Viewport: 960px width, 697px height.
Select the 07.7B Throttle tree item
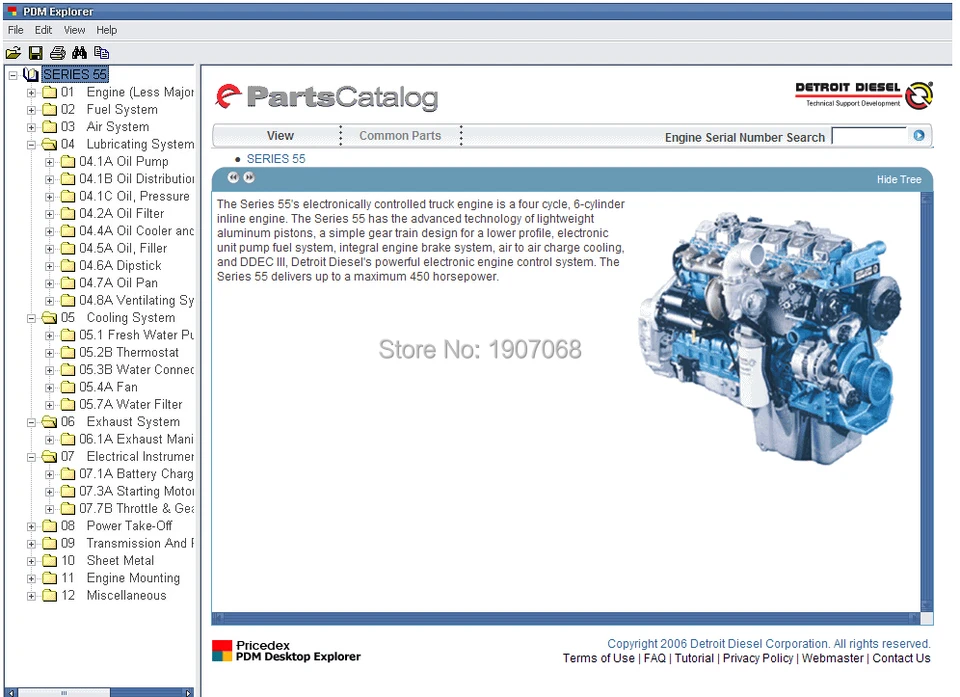pyautogui.click(x=137, y=509)
